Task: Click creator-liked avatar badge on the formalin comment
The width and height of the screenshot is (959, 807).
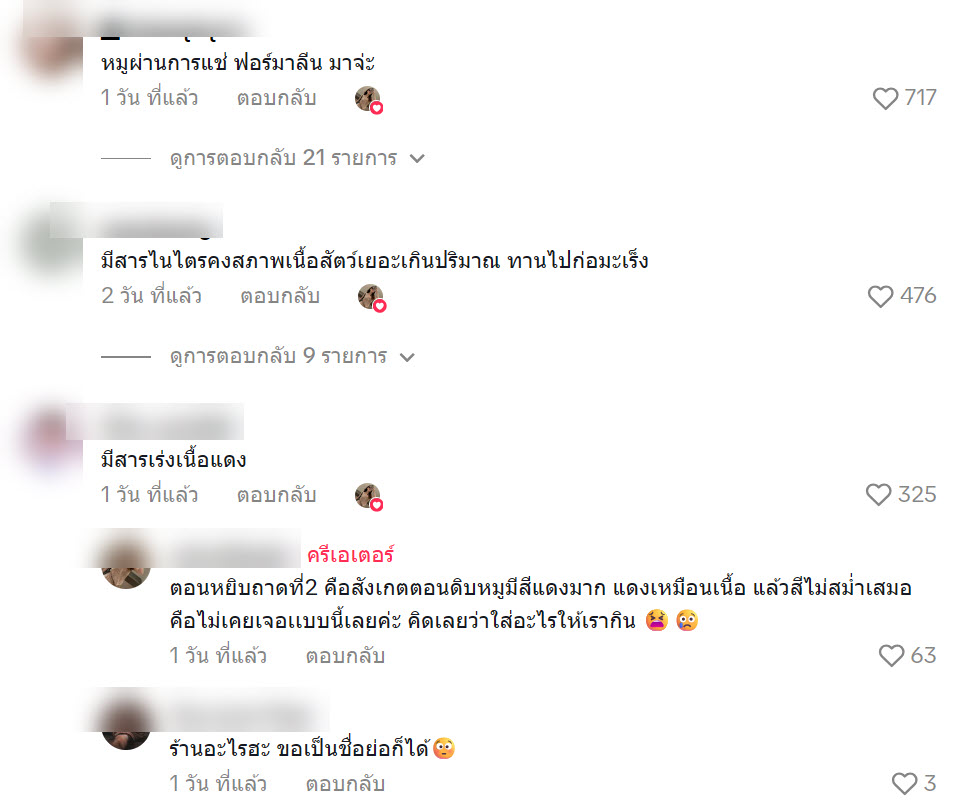Action: [369, 100]
